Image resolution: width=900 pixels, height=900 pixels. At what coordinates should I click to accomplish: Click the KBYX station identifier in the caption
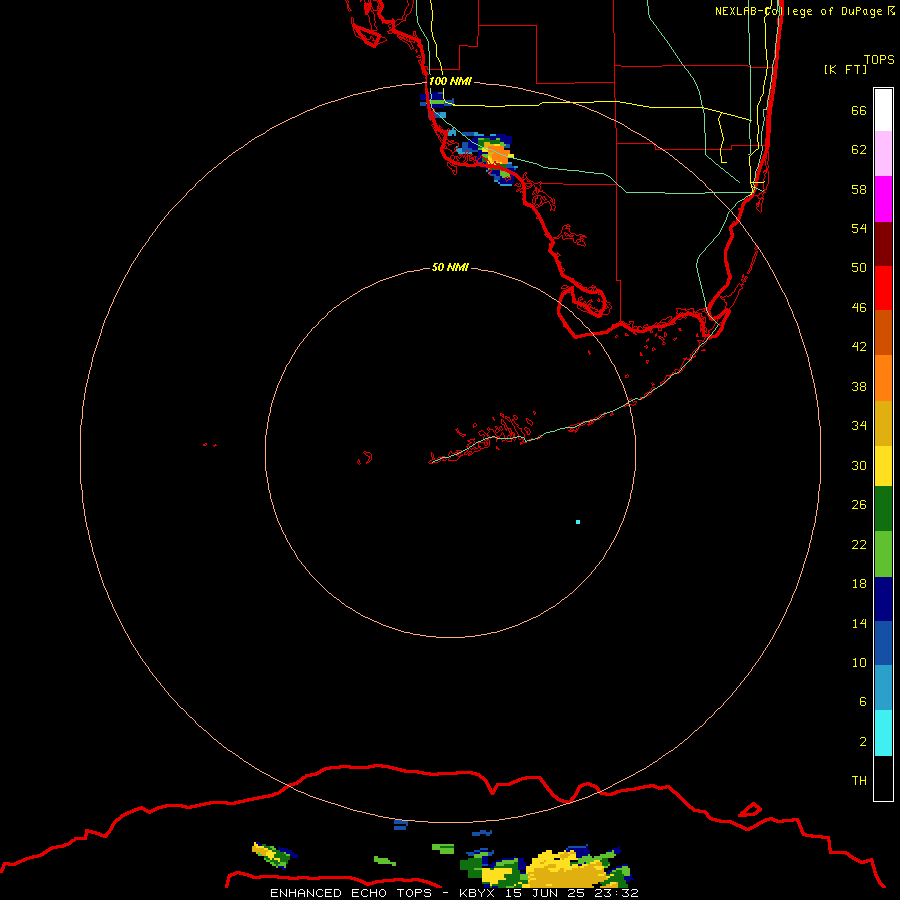pos(476,893)
